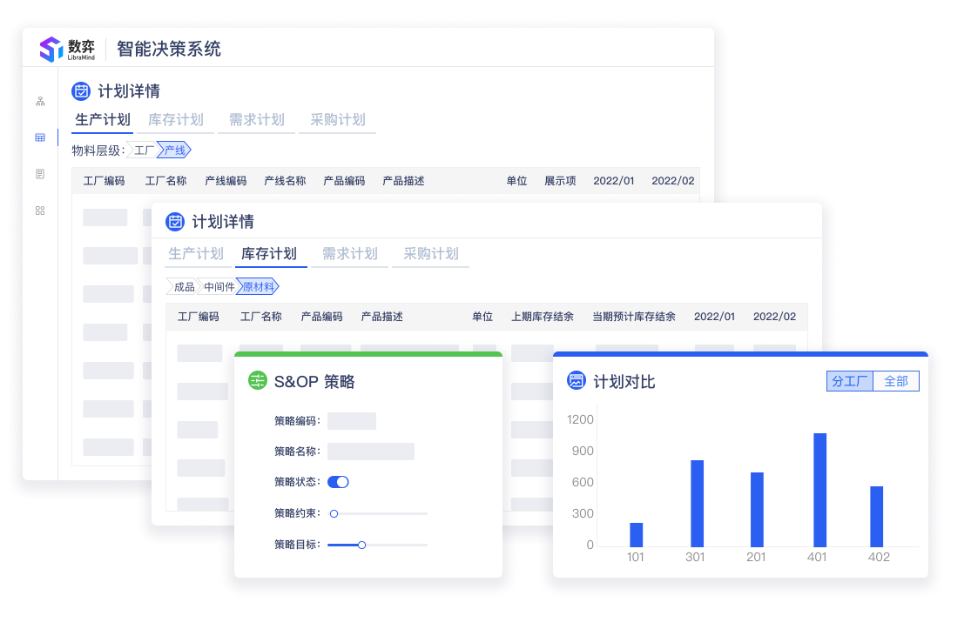954x621 pixels.
Task: Click the 数弈 LibraMind logo
Action: pos(67,49)
